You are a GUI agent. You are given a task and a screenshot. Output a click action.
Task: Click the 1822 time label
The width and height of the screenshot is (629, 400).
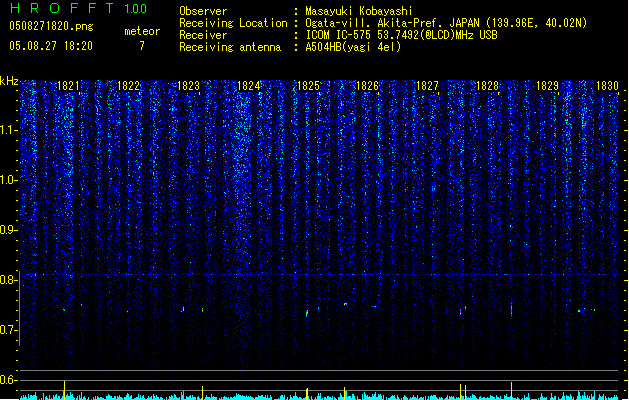(128, 86)
